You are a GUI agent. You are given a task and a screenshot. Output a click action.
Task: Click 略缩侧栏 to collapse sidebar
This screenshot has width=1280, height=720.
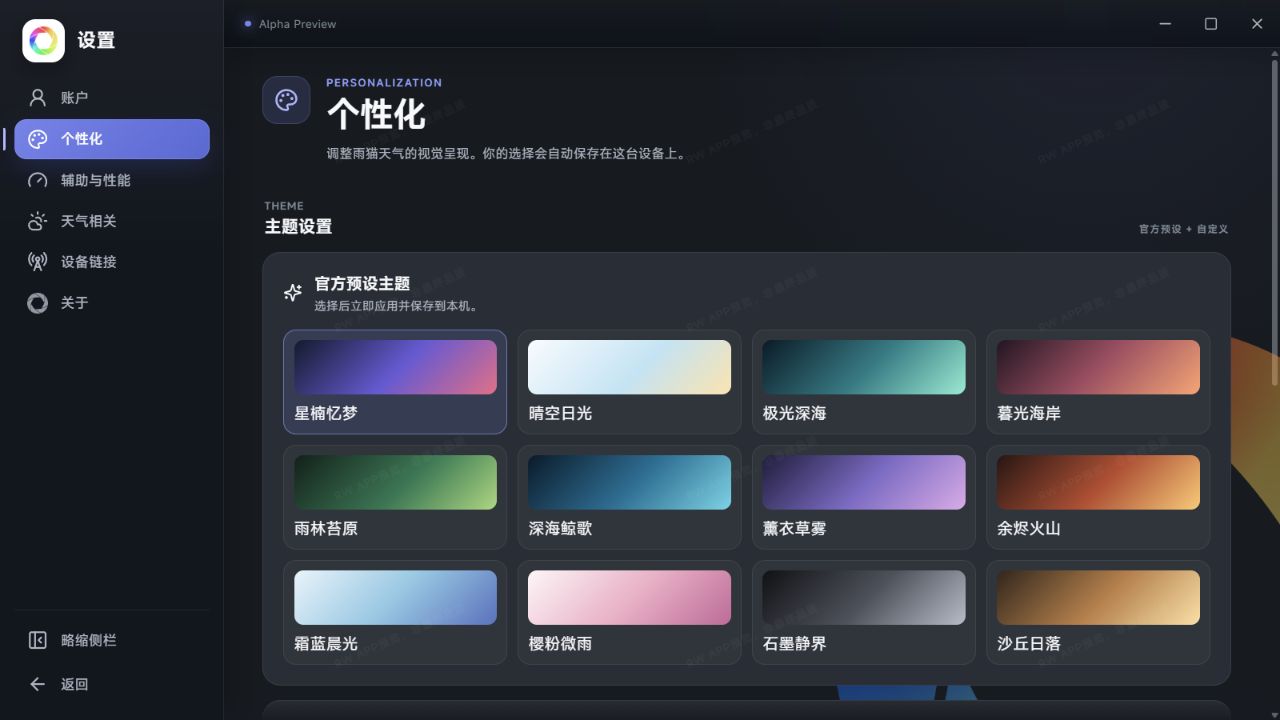[x=112, y=640]
